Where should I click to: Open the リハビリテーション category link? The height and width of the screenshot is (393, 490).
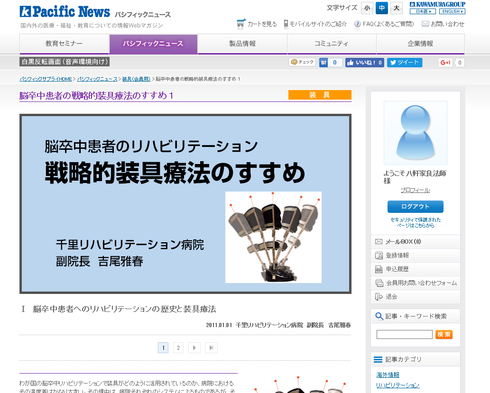(x=397, y=385)
